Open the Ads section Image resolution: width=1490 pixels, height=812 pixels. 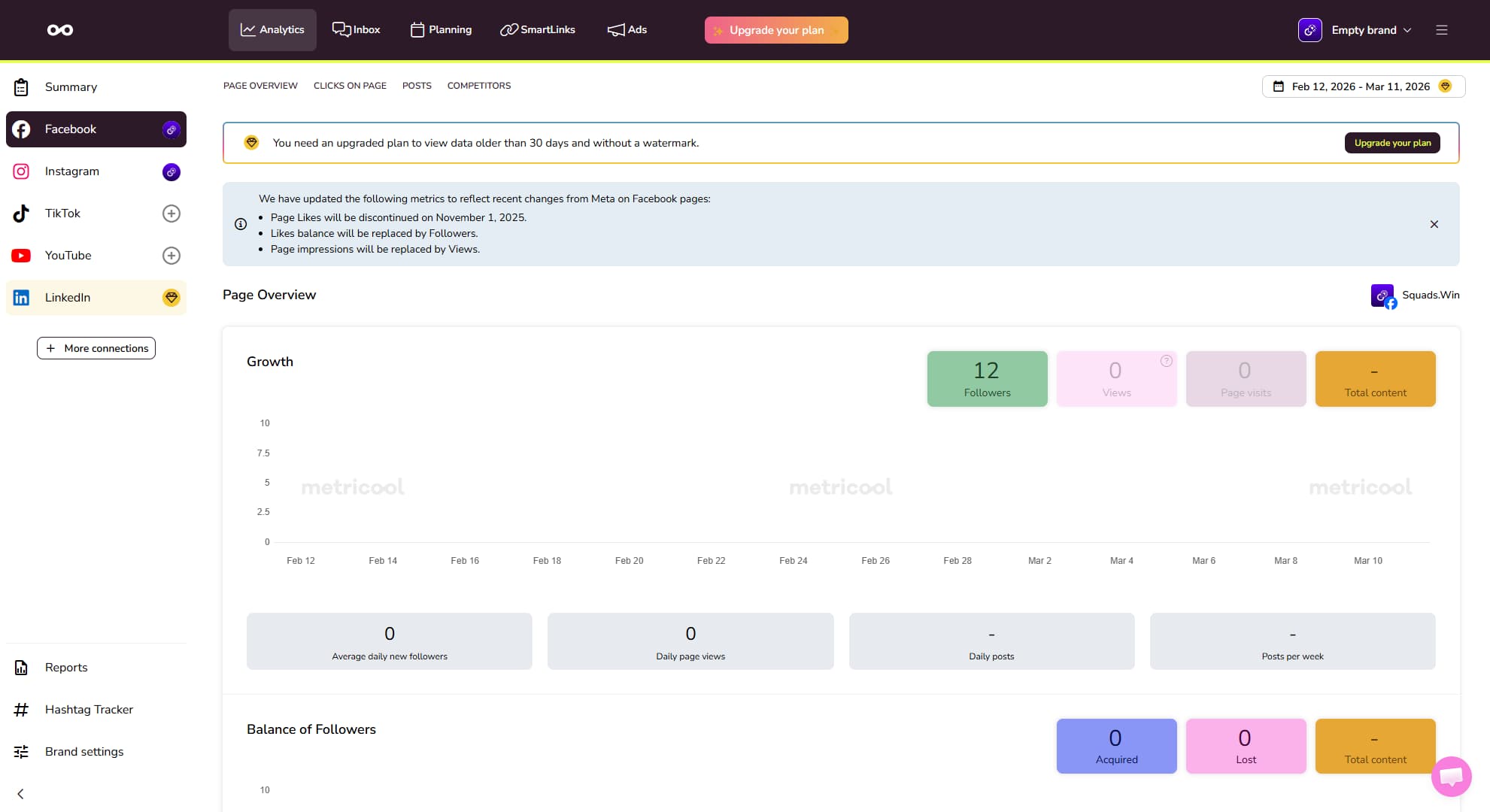tap(627, 29)
